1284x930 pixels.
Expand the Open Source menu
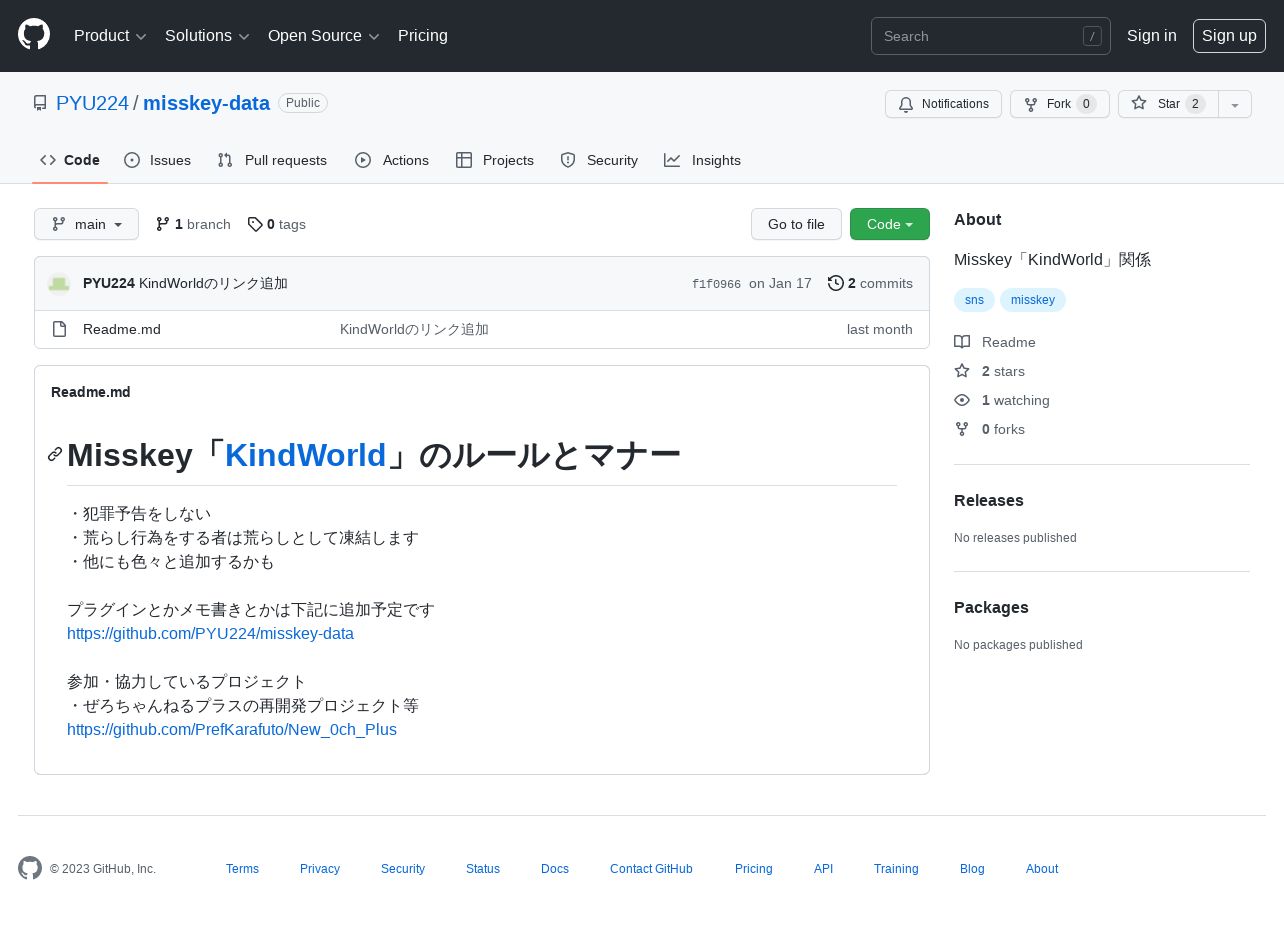click(x=324, y=36)
